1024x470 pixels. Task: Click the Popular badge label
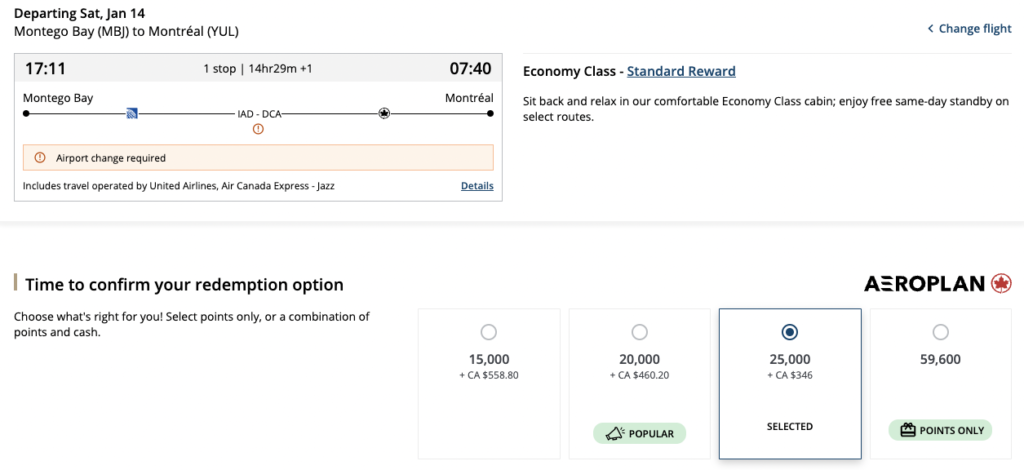coord(650,432)
